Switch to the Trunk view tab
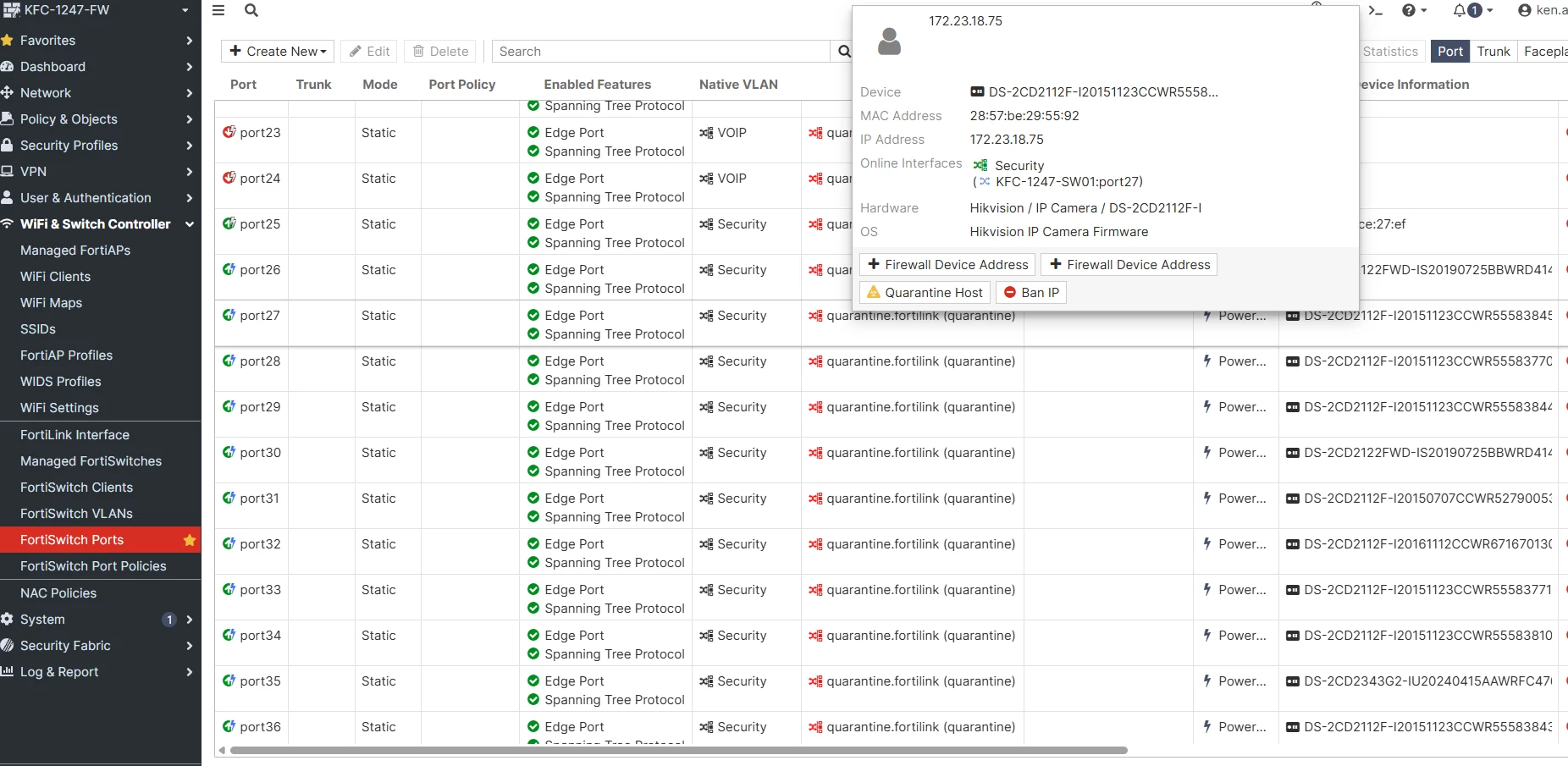Screen dimensions: 1568x766 pyautogui.click(x=1493, y=51)
